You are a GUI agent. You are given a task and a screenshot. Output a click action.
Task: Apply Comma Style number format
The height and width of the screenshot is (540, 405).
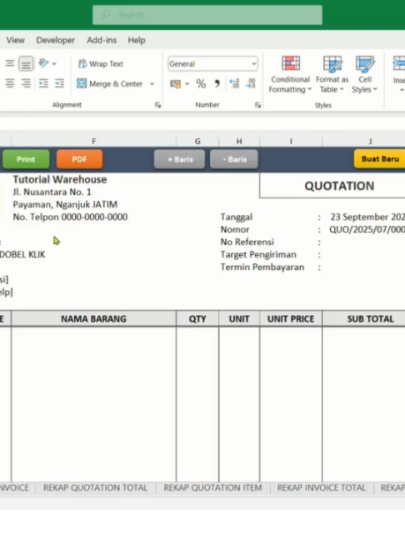tap(217, 84)
